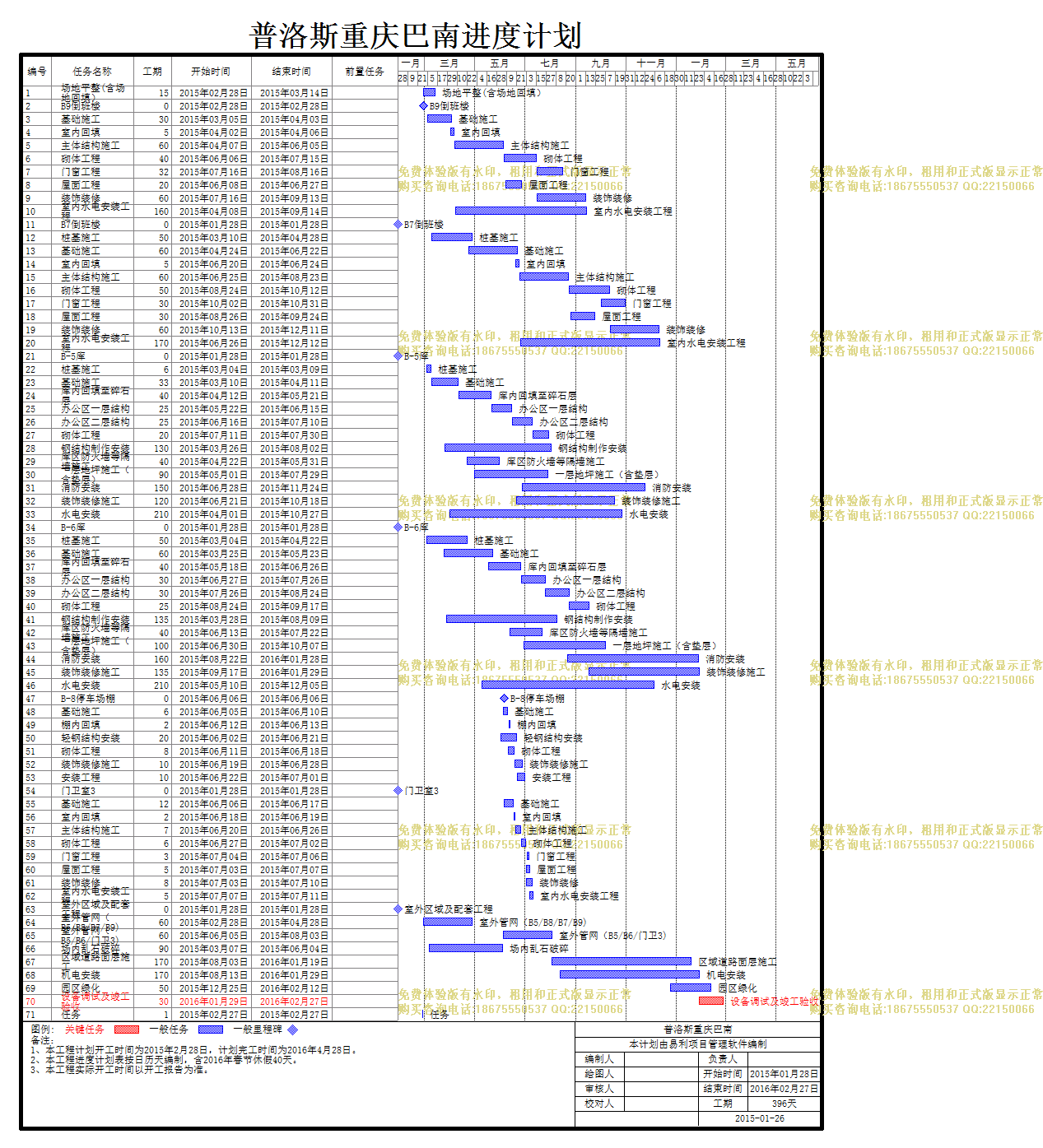Click the 本计划由易利项目管理软件编制 text
1043x1148 pixels.
pyautogui.click(x=698, y=1044)
